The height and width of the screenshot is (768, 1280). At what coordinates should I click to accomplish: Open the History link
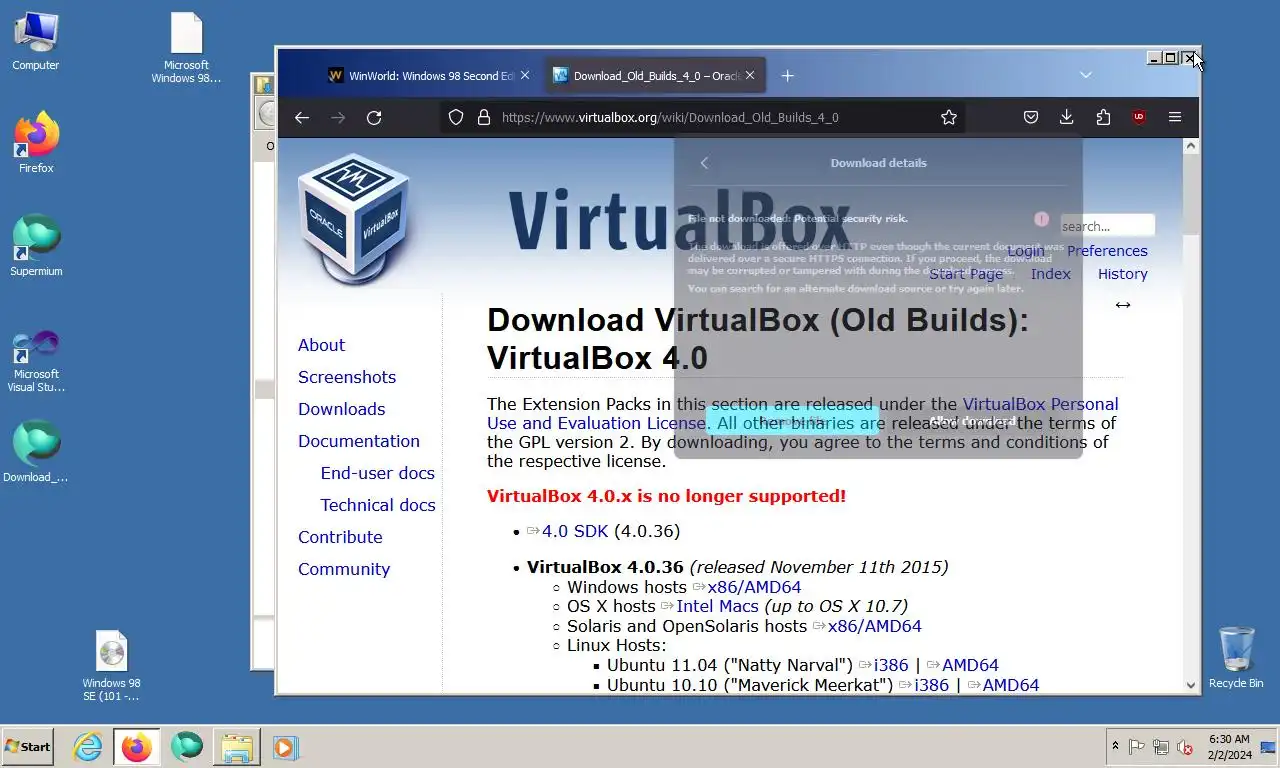click(x=1122, y=274)
